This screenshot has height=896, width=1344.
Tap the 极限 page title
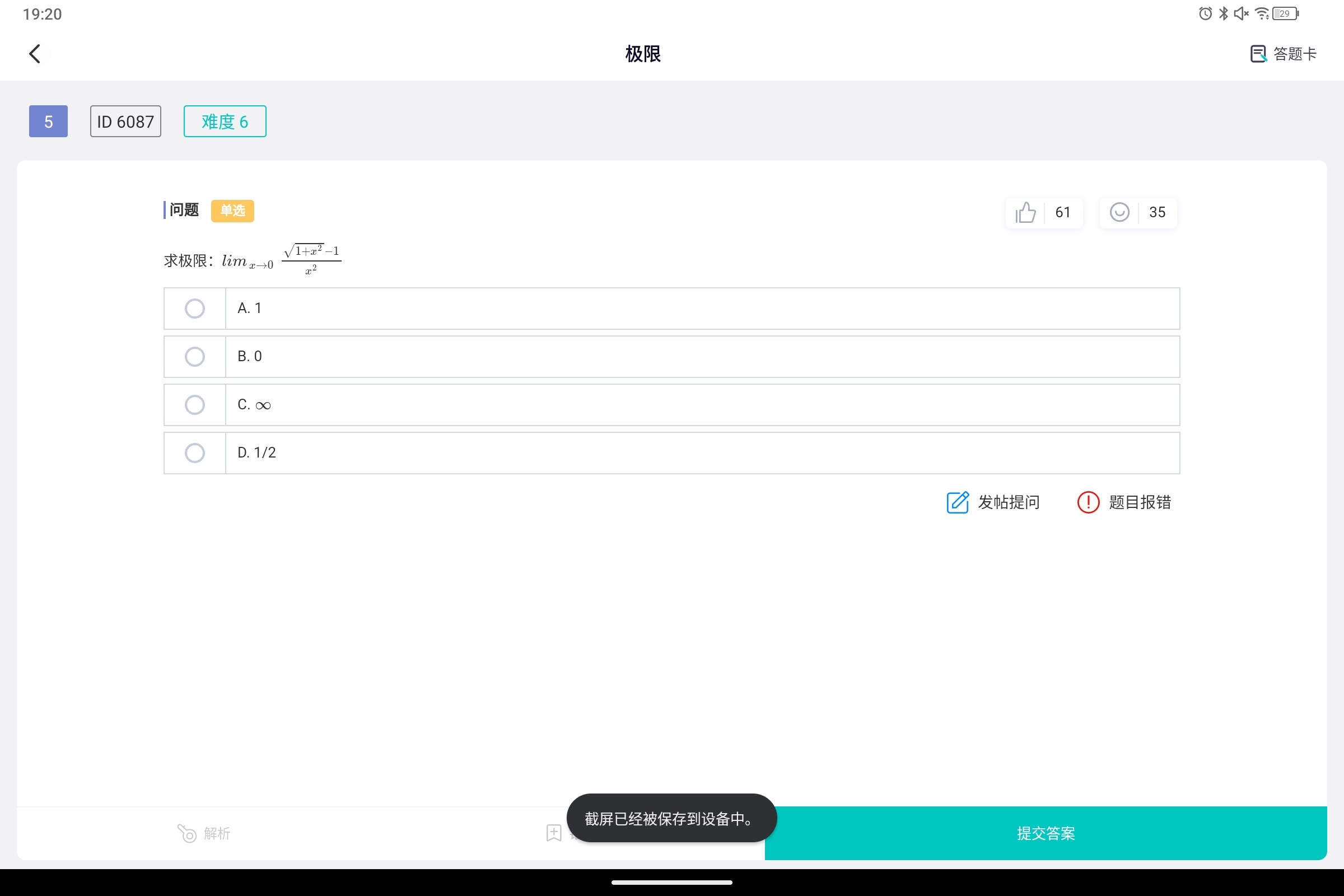click(643, 54)
